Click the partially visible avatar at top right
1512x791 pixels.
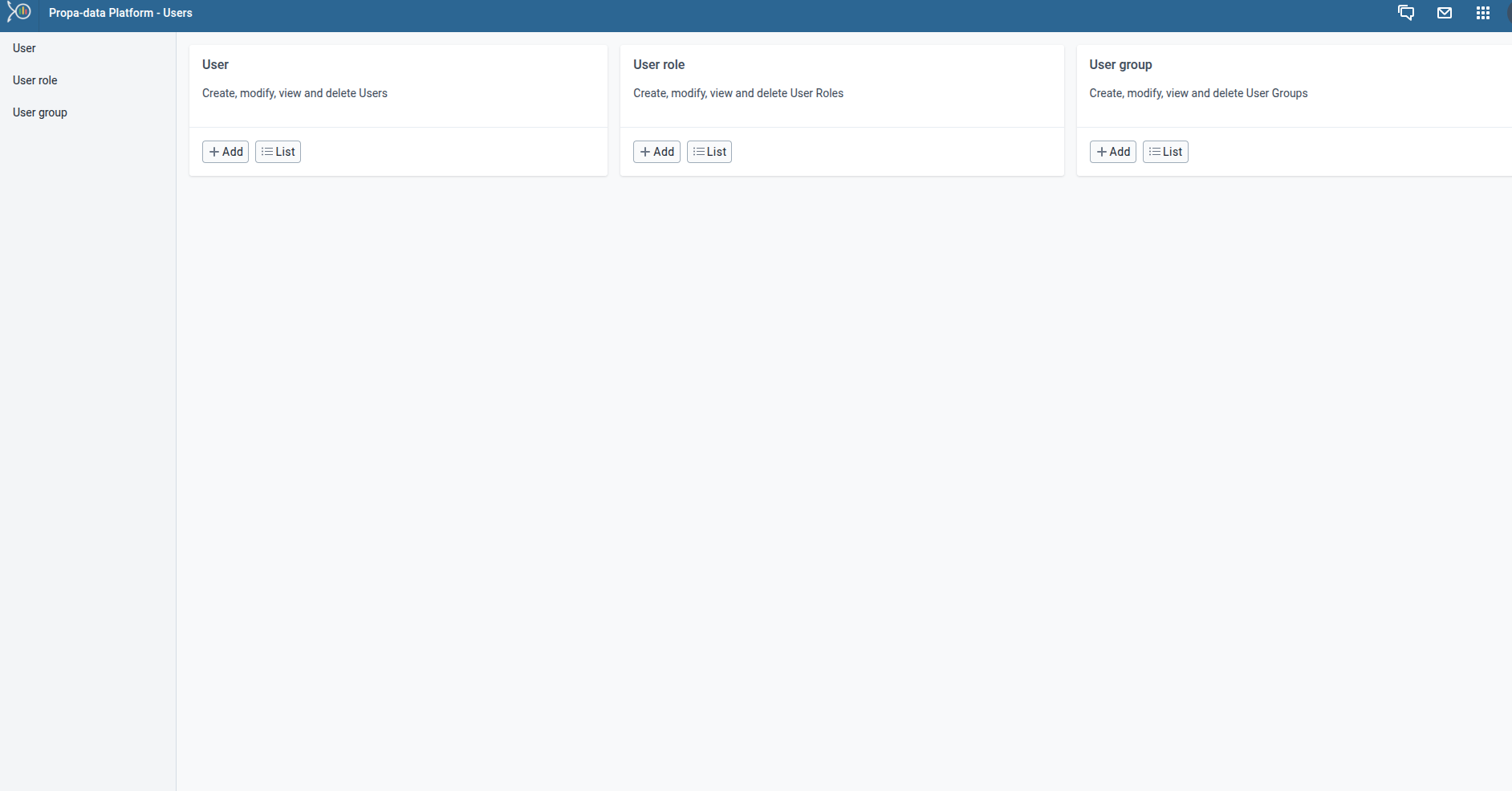1510,13
